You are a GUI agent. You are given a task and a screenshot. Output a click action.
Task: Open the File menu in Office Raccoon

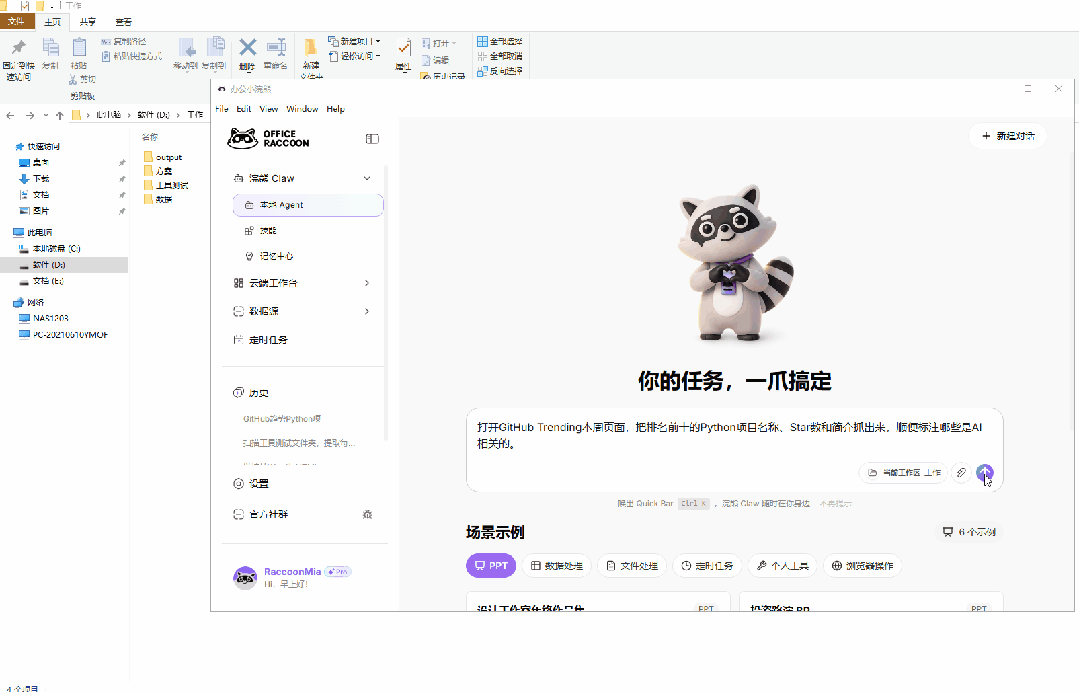222,109
